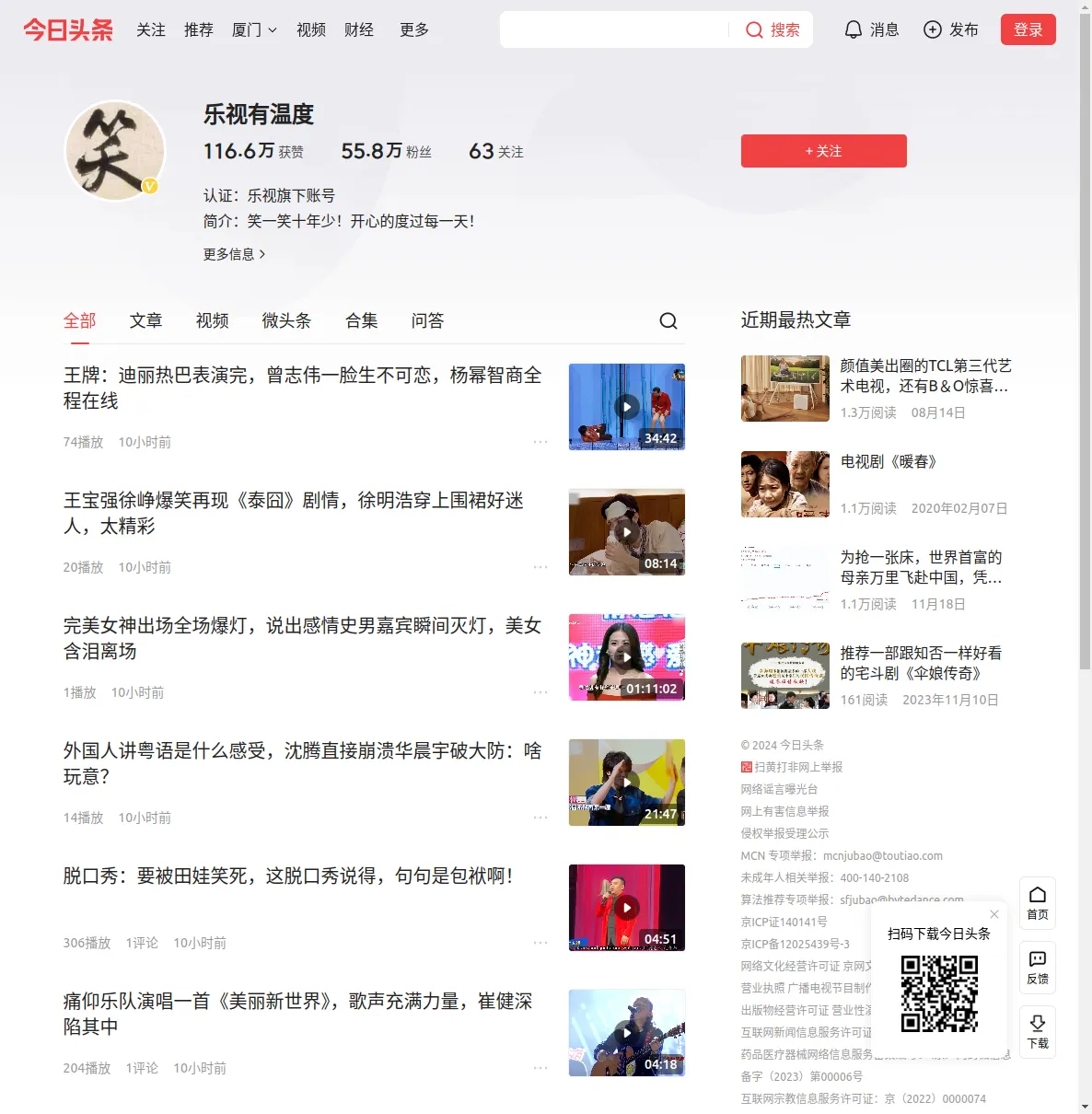
Task: Open 侵权举报受理公示 link
Action: point(785,833)
